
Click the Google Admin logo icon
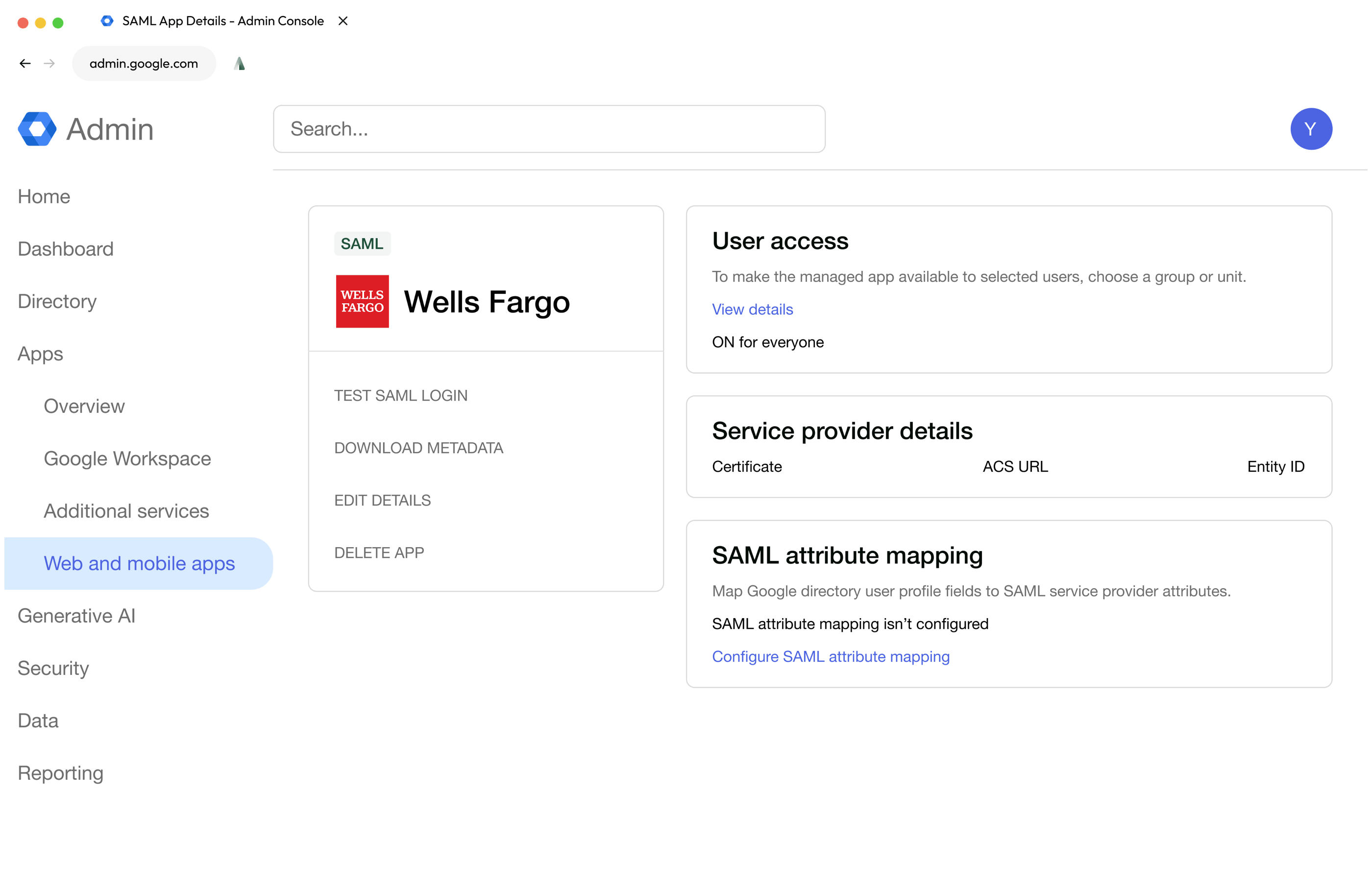pyautogui.click(x=37, y=129)
